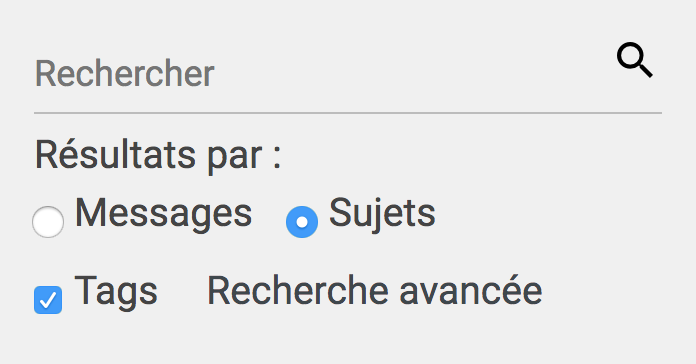The image size is (696, 364).
Task: Click the Sujets label text
Action: [382, 214]
